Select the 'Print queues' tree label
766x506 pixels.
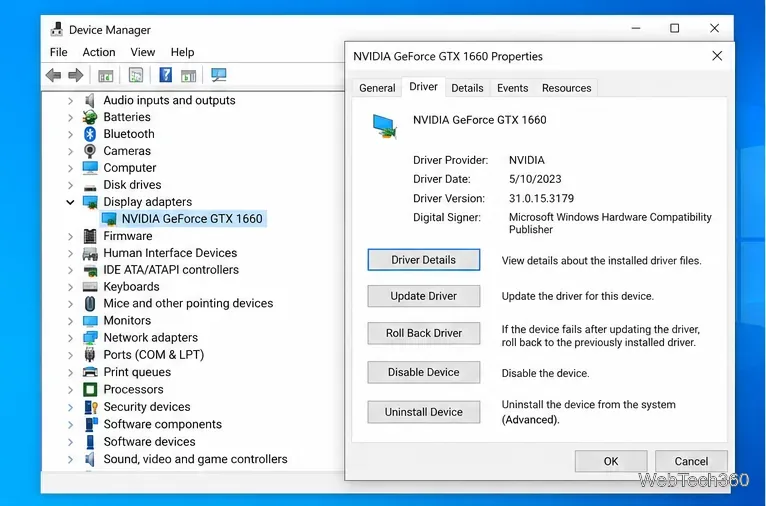click(x=137, y=372)
